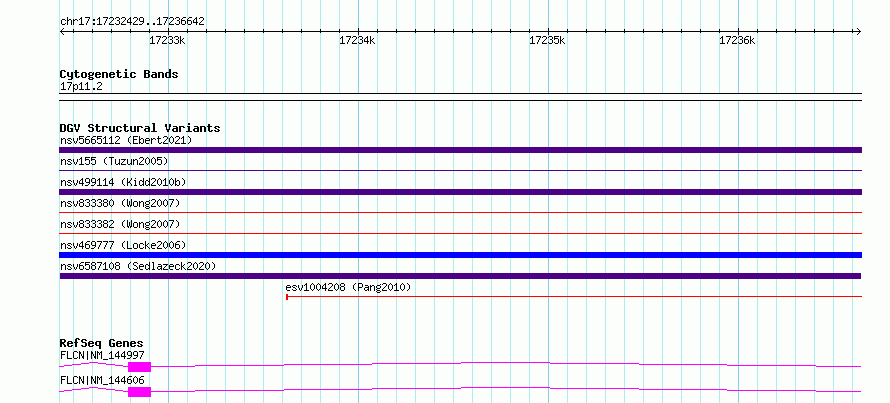Click the magenta exon box of FLCN|NM_144997
The height and width of the screenshot is (403, 890).
tap(140, 367)
